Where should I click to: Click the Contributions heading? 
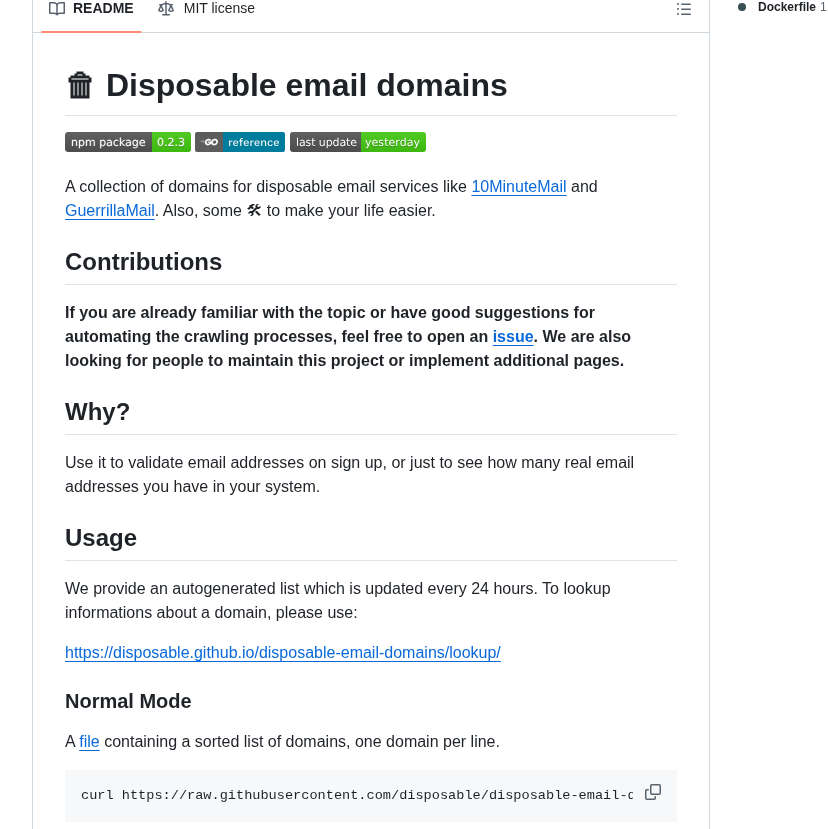[143, 262]
